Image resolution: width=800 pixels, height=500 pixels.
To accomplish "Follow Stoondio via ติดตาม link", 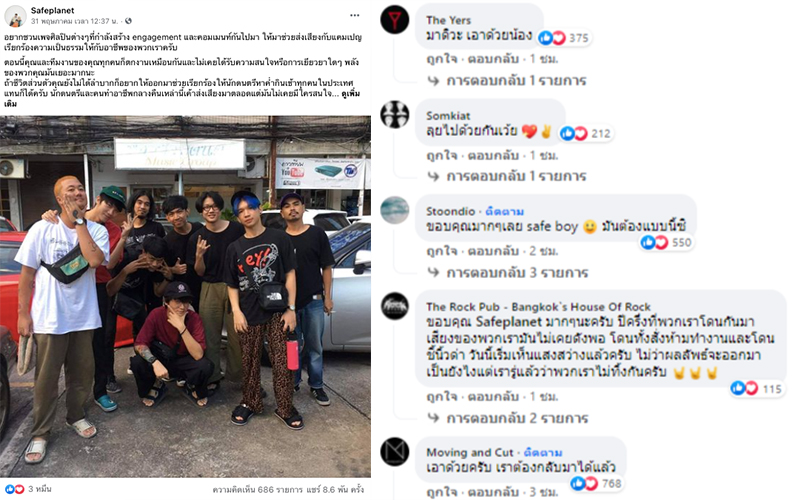I will coord(505,211).
